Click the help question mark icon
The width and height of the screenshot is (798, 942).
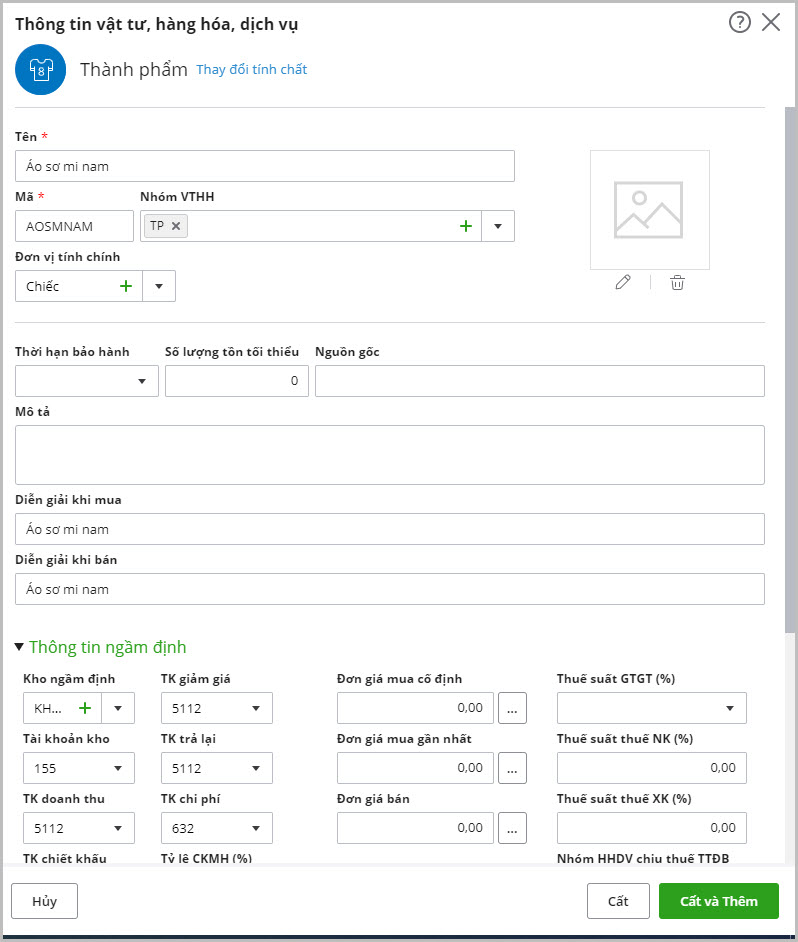[739, 23]
